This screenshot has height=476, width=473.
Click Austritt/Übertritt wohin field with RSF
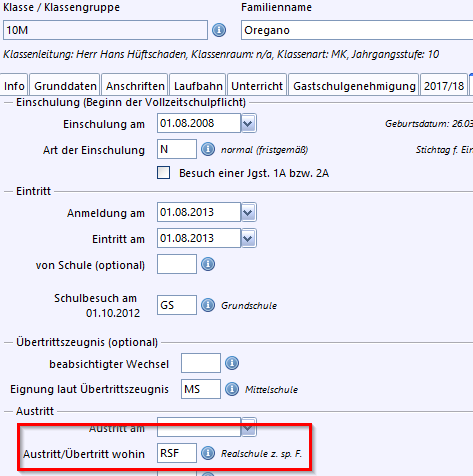[177, 453]
